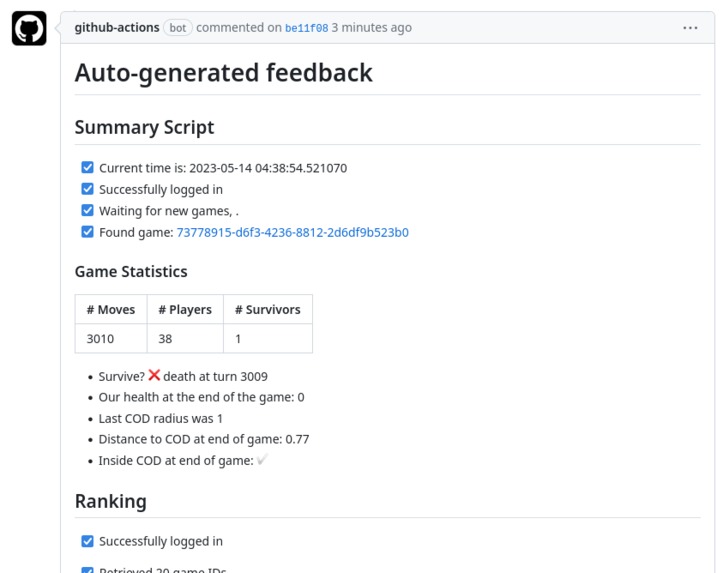Viewport: 723px width, 573px height.
Task: Toggle the Found game checkbox
Action: (87, 231)
